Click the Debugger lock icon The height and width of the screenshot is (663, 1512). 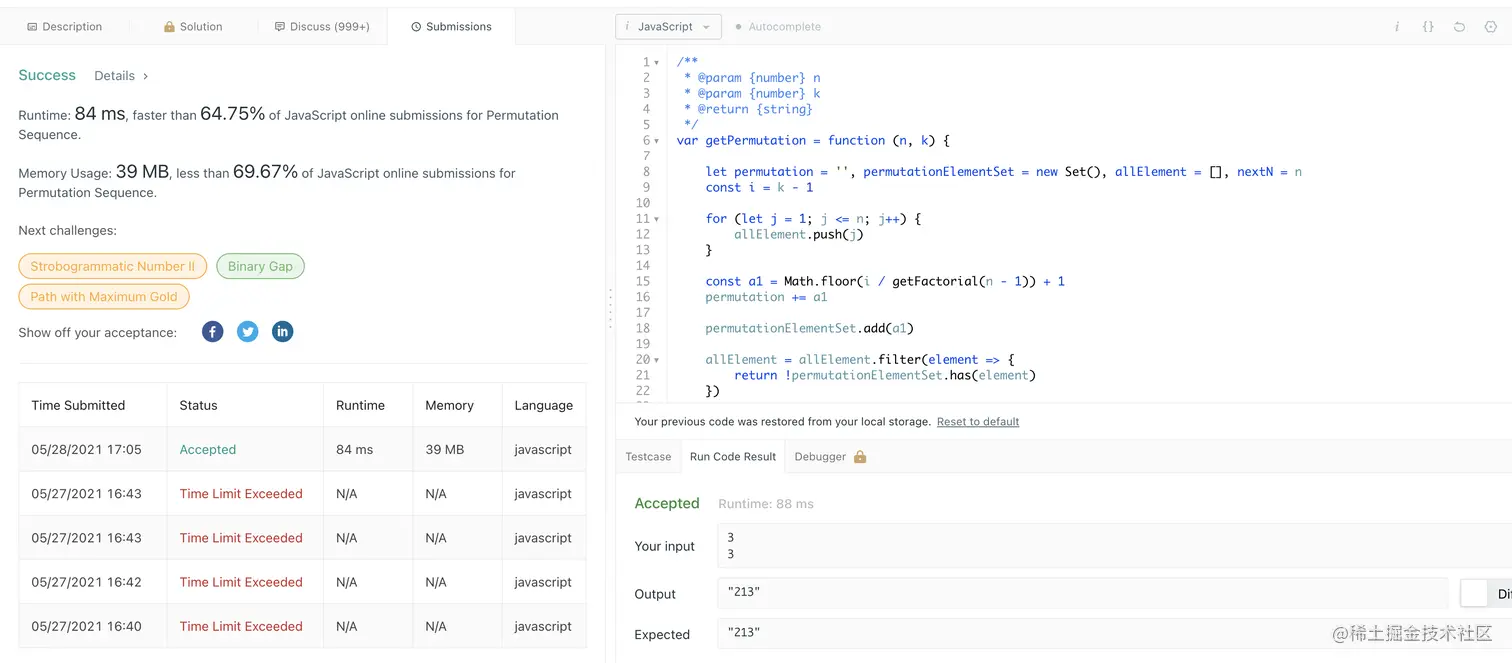click(860, 457)
